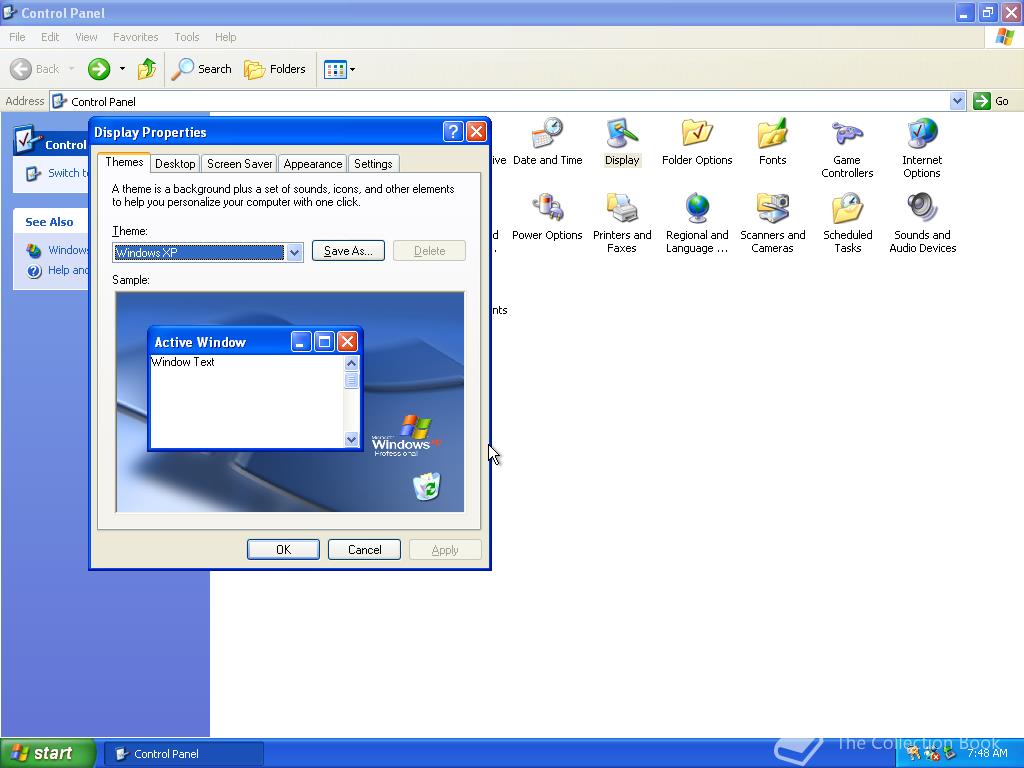Click OK in Display Properties
The image size is (1024, 768).
(283, 550)
